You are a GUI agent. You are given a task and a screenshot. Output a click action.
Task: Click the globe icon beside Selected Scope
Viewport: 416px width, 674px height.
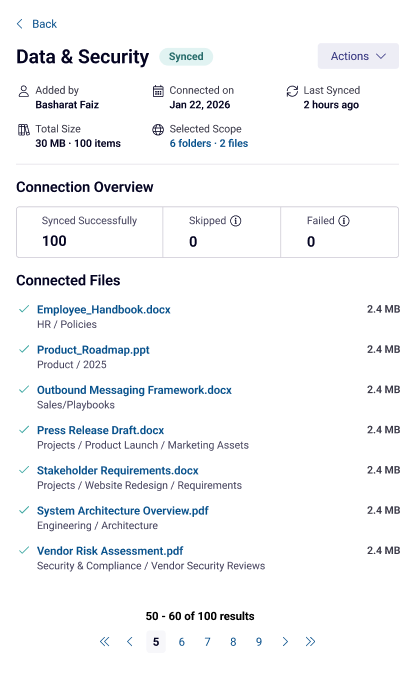click(158, 129)
